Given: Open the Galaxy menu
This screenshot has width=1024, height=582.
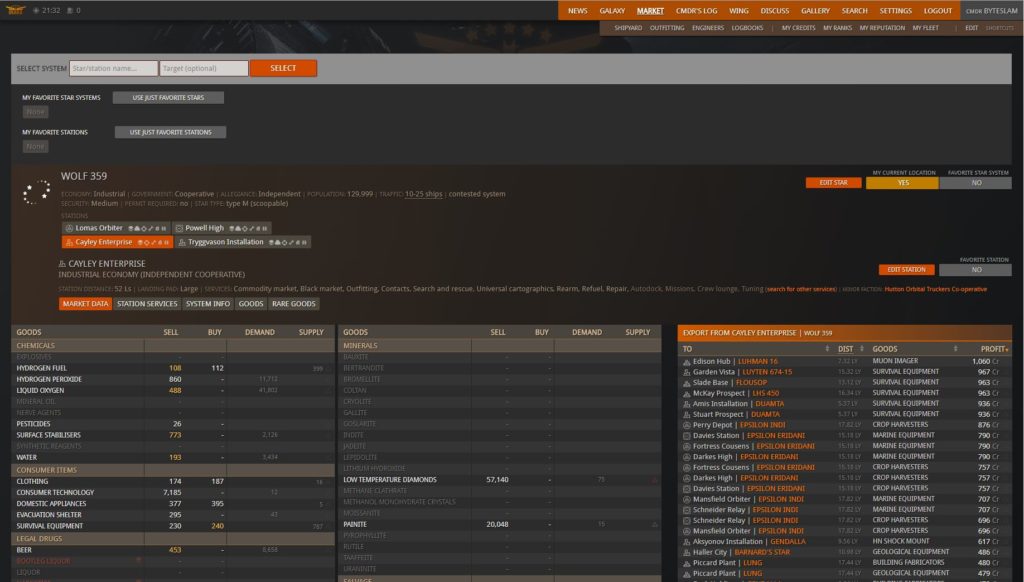Looking at the screenshot, I should [x=612, y=10].
